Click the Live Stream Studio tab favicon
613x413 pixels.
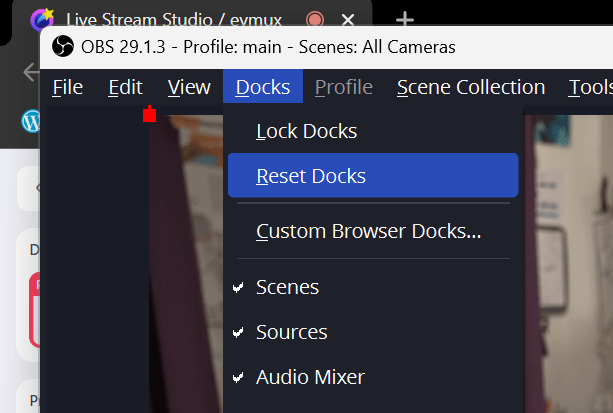coord(42,19)
